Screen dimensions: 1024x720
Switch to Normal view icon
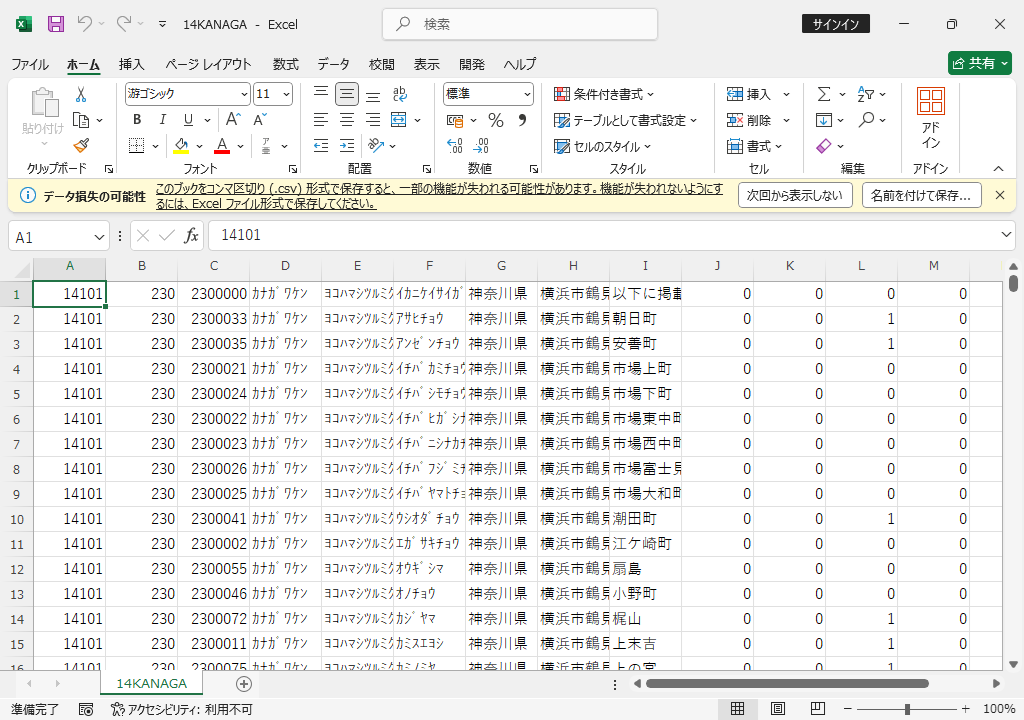coord(737,709)
